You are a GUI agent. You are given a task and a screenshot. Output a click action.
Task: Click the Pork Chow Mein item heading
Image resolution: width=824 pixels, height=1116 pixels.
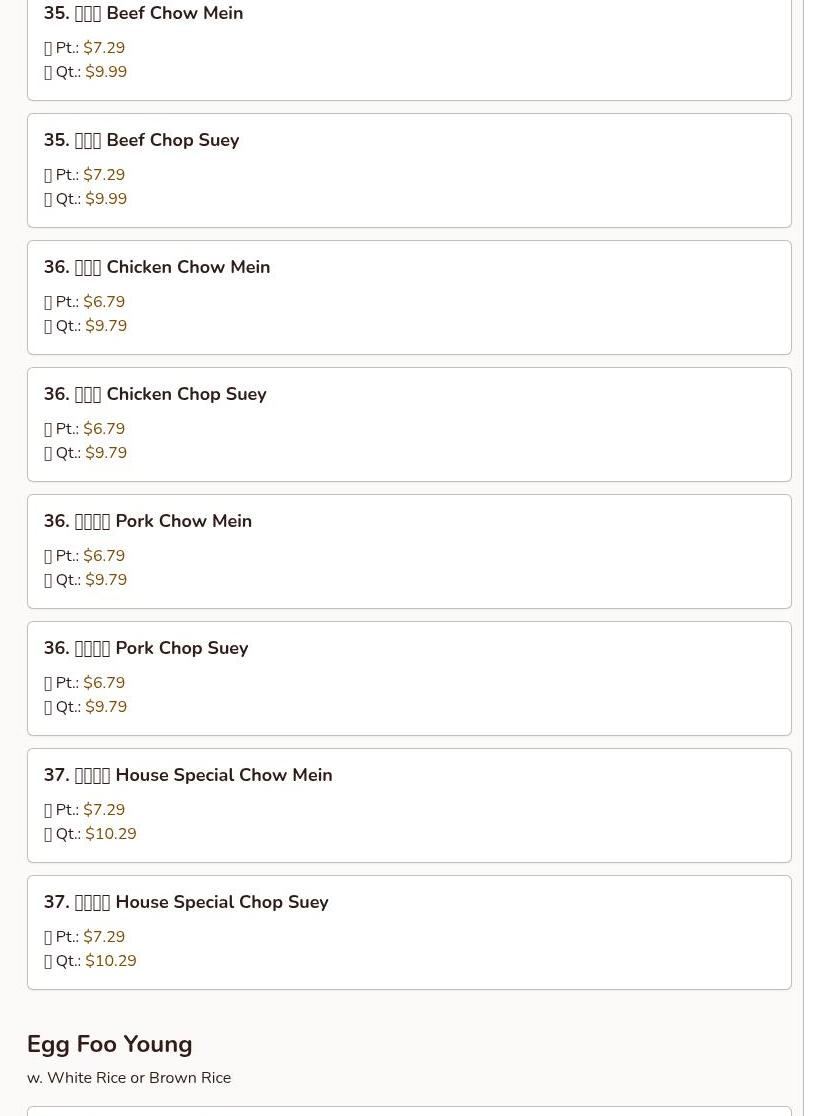(x=148, y=521)
